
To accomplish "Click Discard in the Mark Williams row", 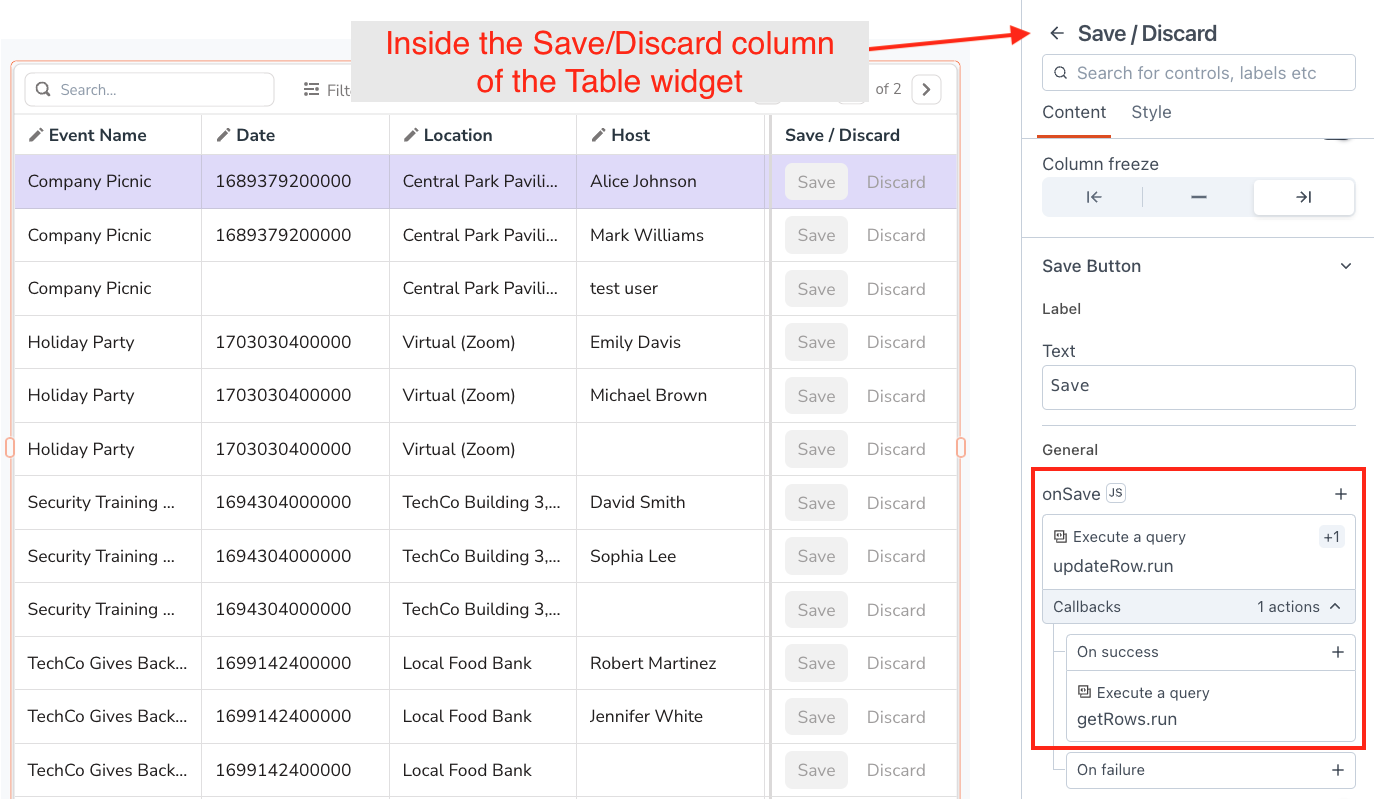I will coord(896,235).
